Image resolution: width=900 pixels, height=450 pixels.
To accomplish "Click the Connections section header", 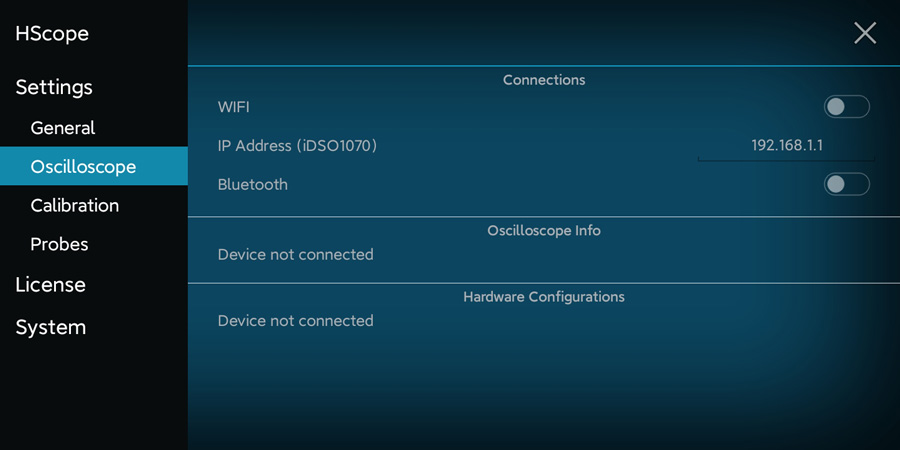I will click(544, 80).
